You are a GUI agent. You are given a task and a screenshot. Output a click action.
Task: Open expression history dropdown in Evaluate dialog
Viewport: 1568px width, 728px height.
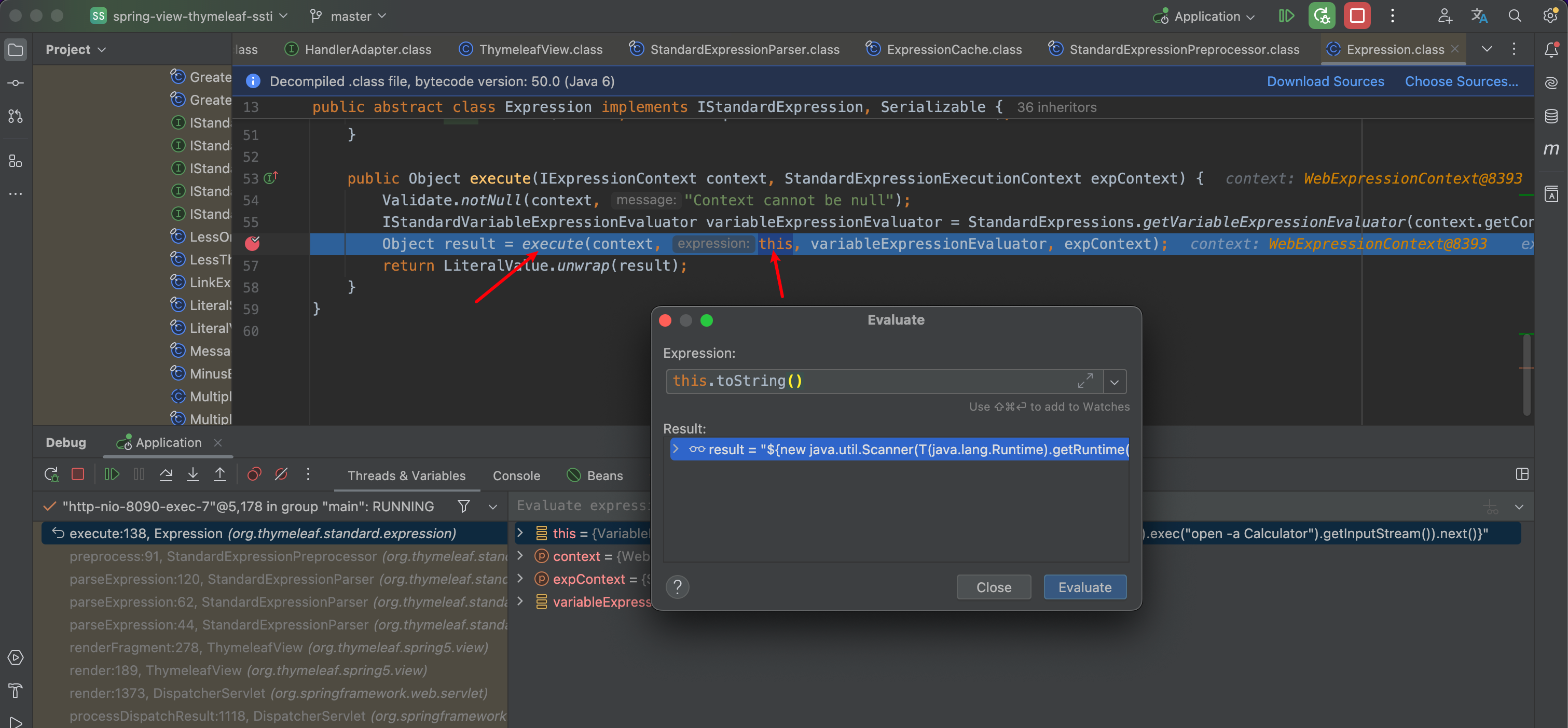coord(1115,382)
